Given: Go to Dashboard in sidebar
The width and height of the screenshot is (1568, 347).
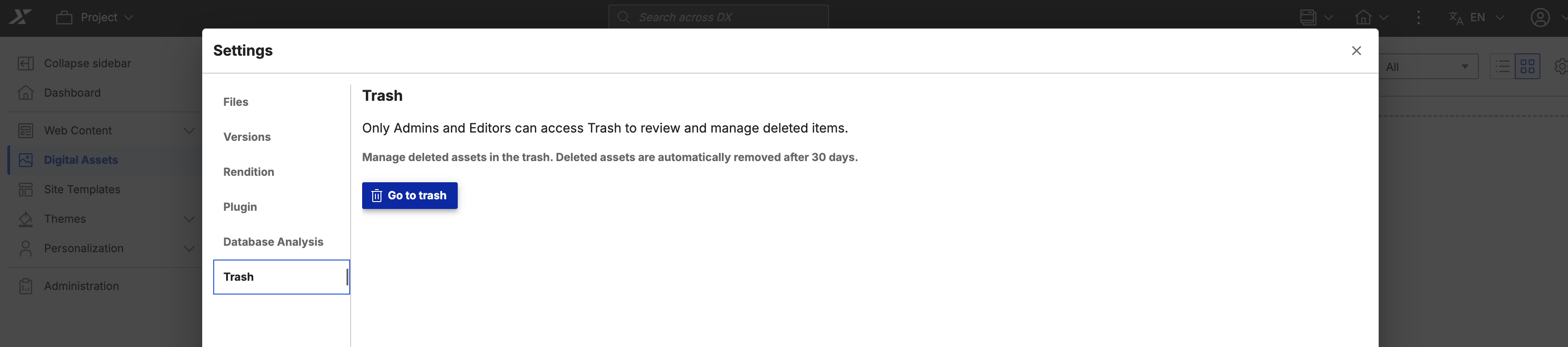Looking at the screenshot, I should (x=73, y=93).
